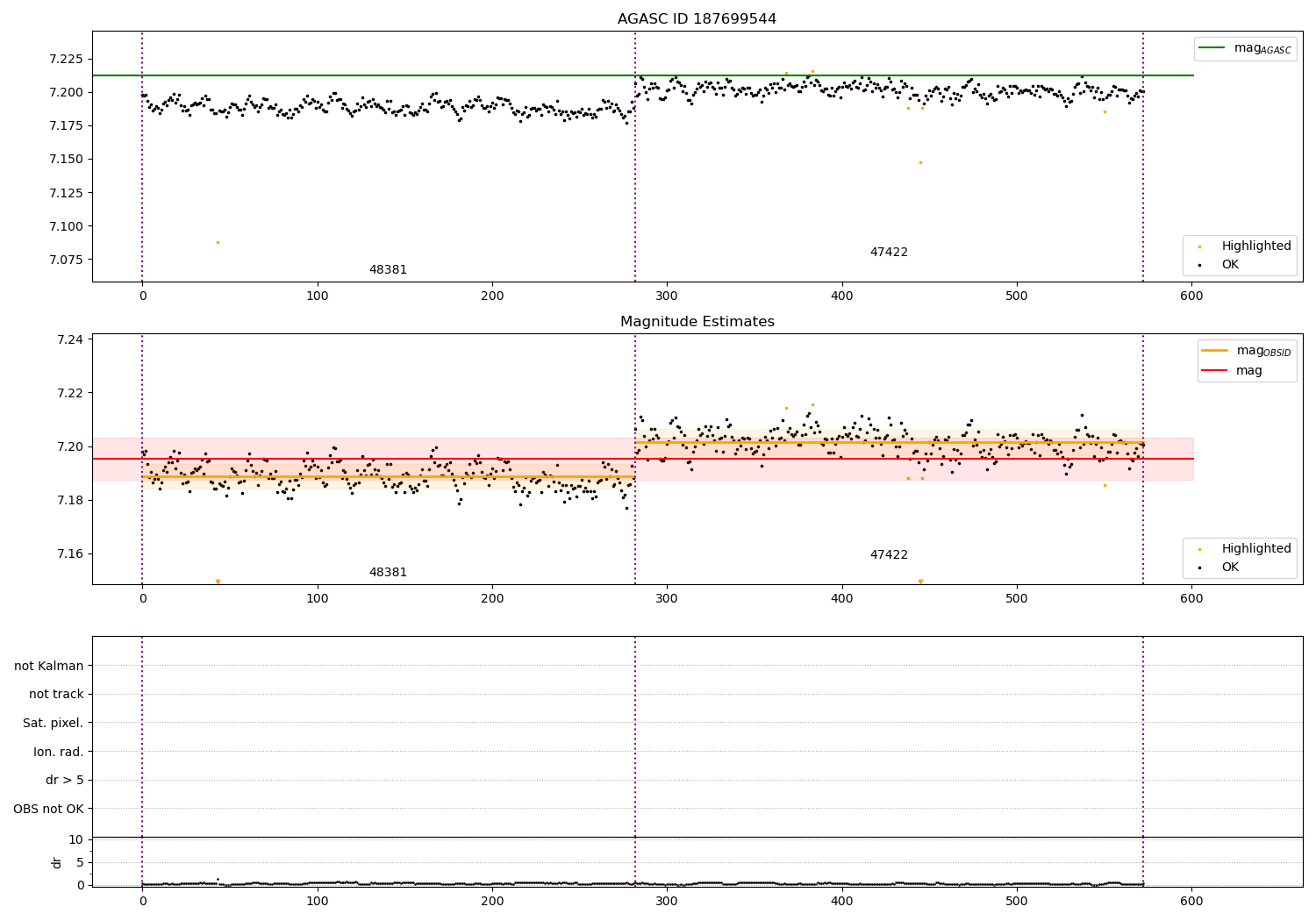Click the 7.225 y-axis tick label

(x=66, y=59)
